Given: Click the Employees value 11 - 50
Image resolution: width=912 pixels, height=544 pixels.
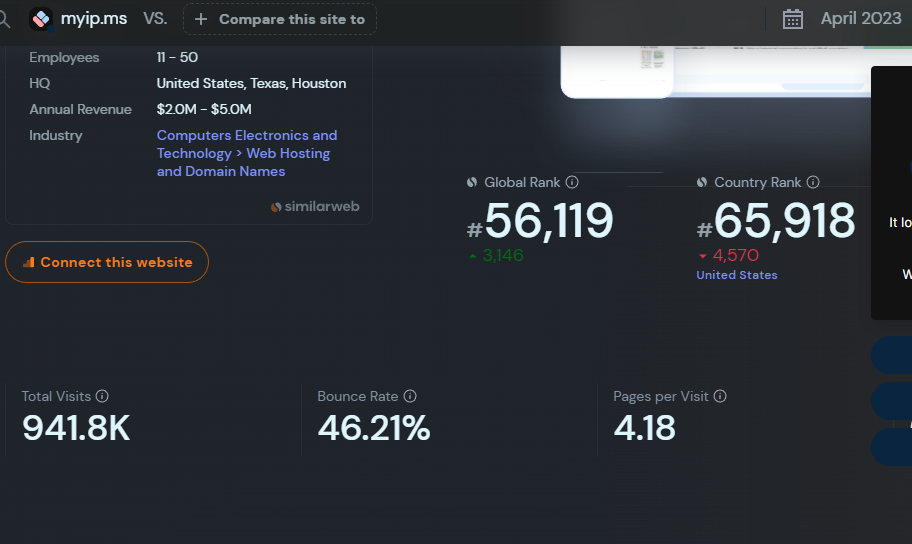Looking at the screenshot, I should click(x=177, y=57).
